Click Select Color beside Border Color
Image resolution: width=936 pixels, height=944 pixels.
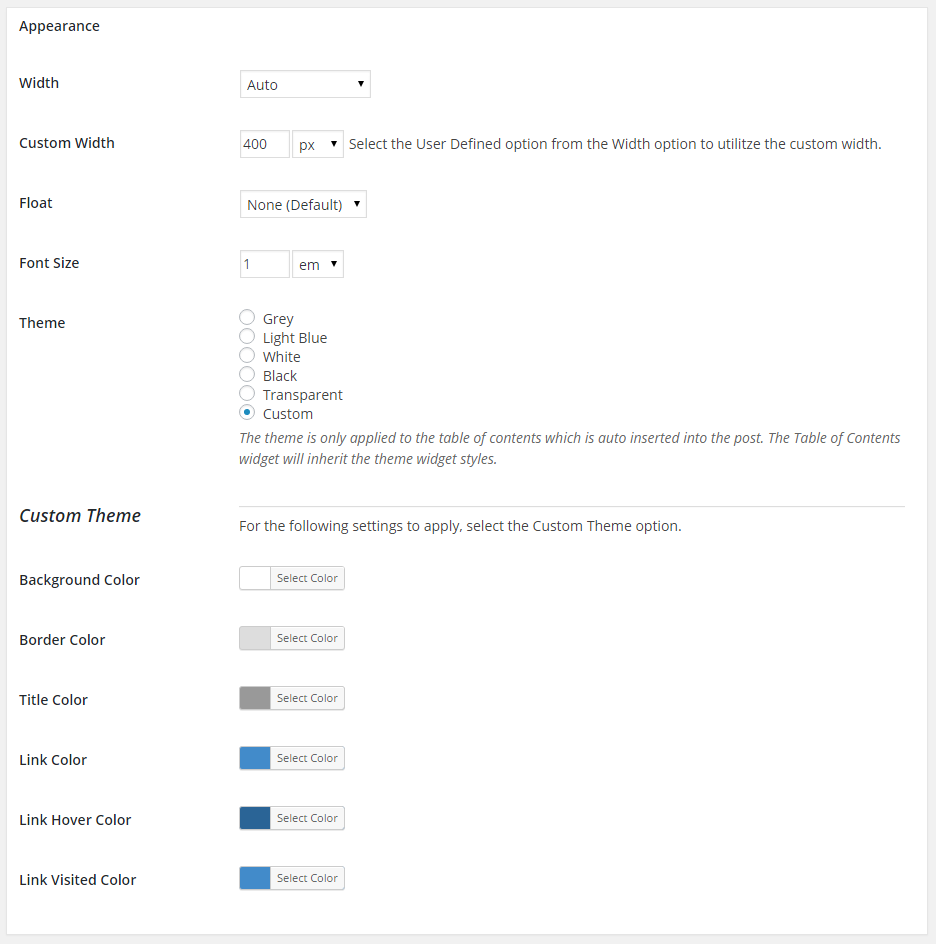tap(307, 638)
